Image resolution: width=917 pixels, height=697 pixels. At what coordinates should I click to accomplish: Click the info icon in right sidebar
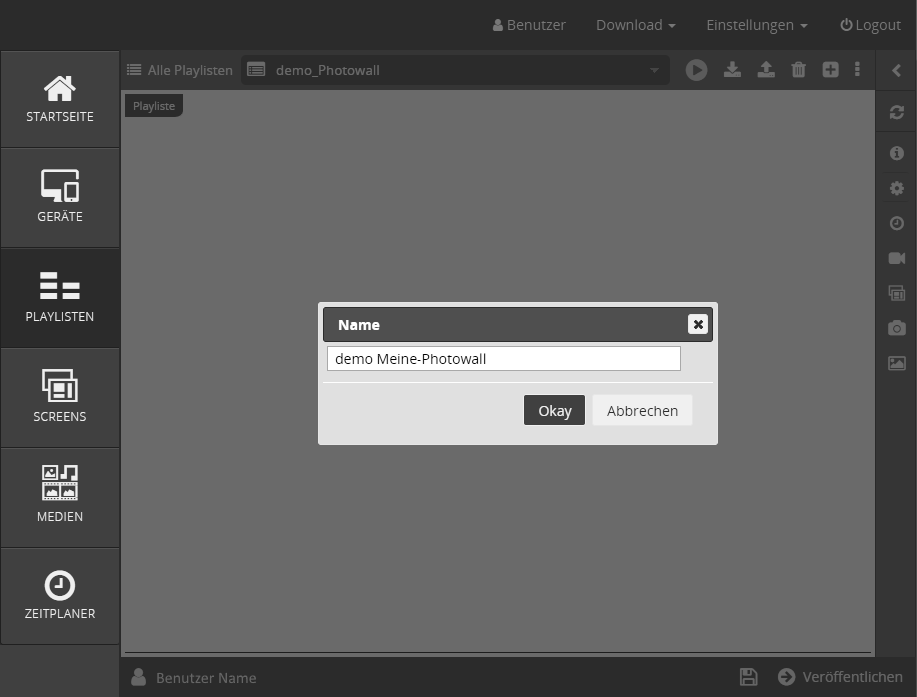point(896,153)
